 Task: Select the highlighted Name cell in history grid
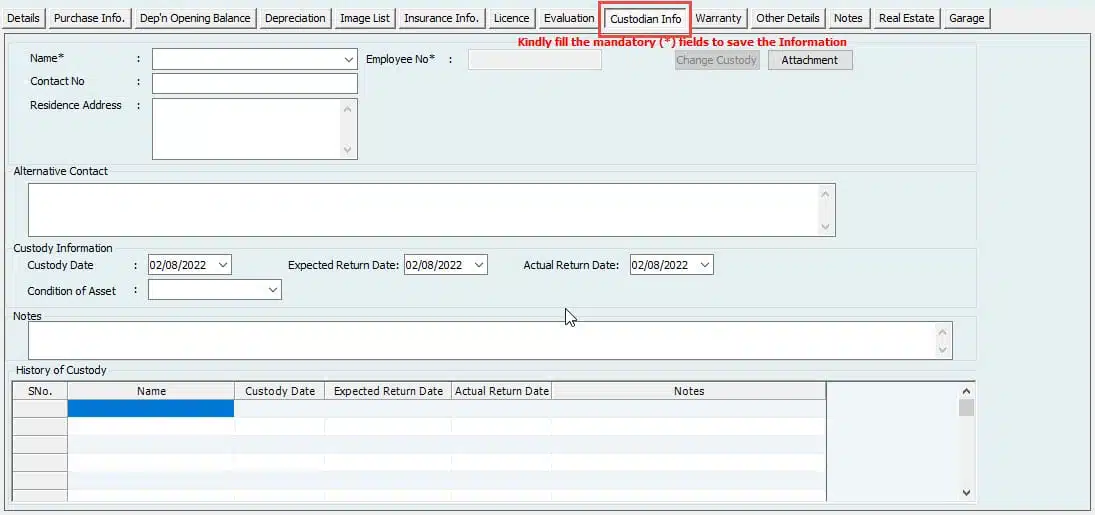tap(150, 408)
